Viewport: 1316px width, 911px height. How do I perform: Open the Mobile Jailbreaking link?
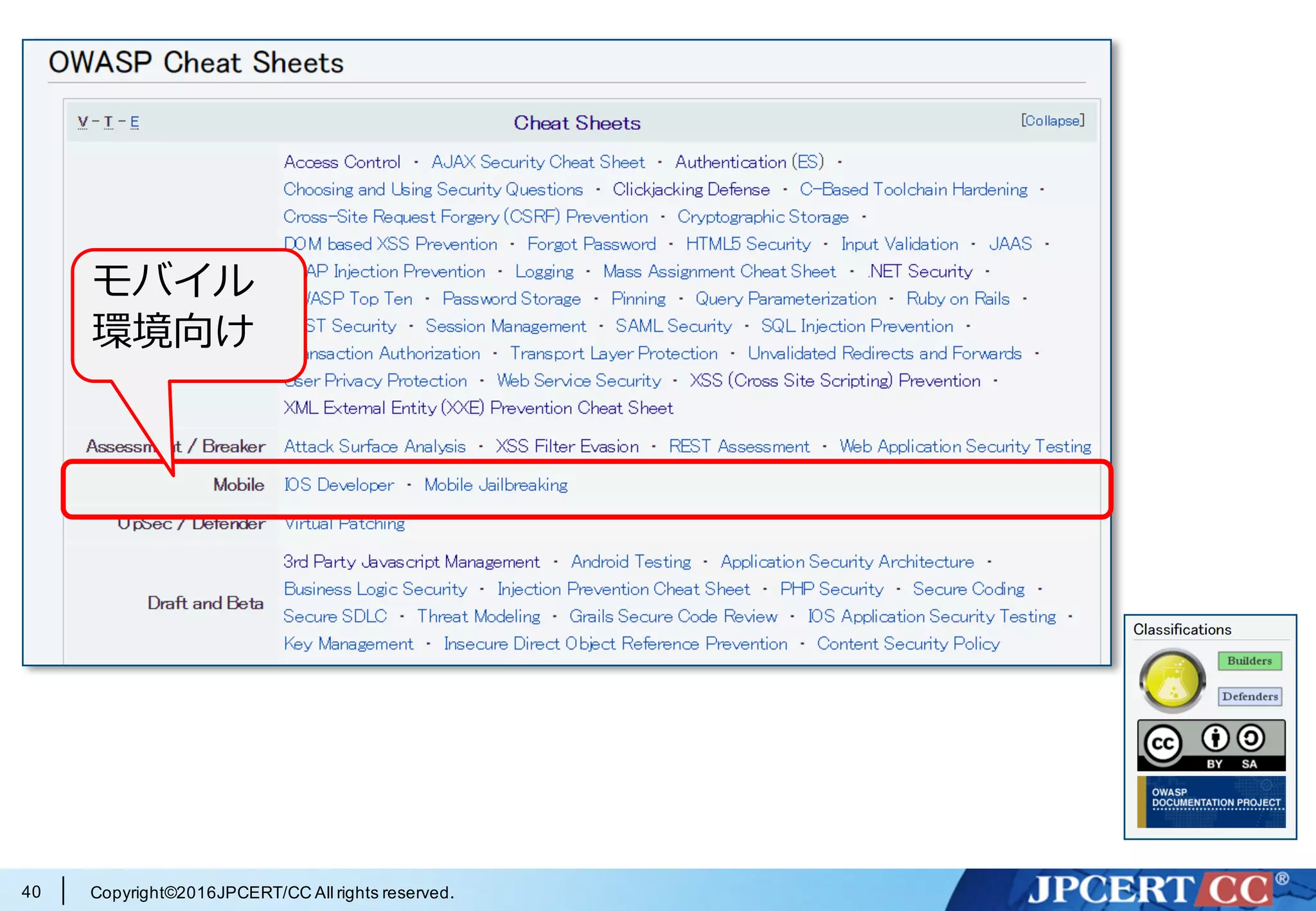point(495,485)
